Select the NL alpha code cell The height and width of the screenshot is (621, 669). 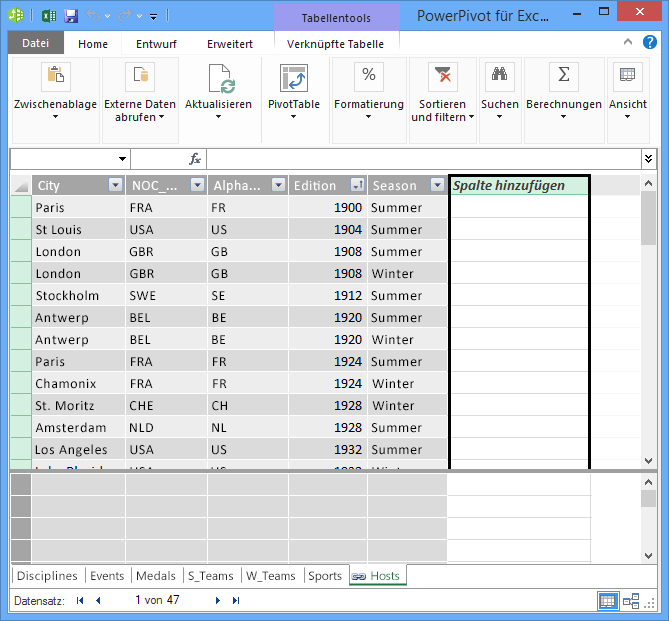tap(248, 427)
